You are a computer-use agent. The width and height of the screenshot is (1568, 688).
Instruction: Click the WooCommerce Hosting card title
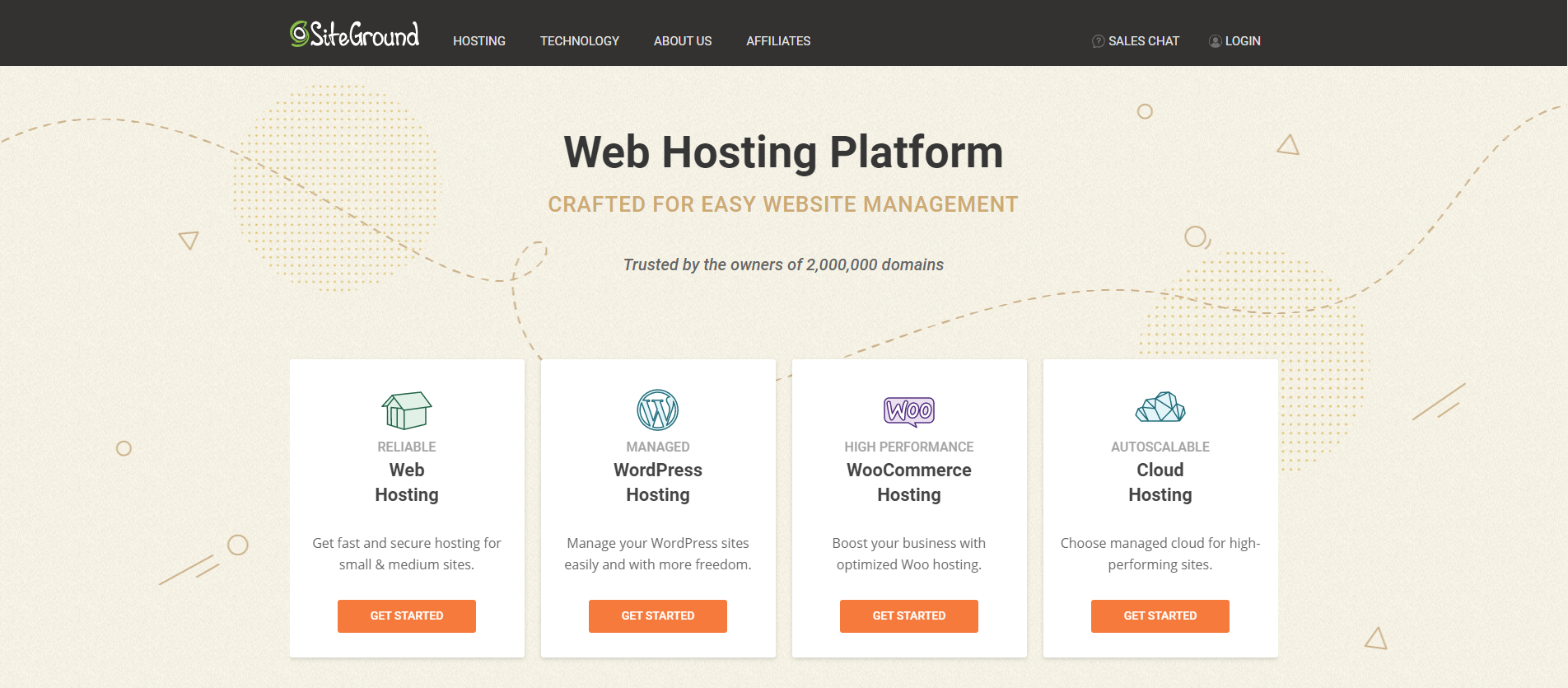coord(909,482)
